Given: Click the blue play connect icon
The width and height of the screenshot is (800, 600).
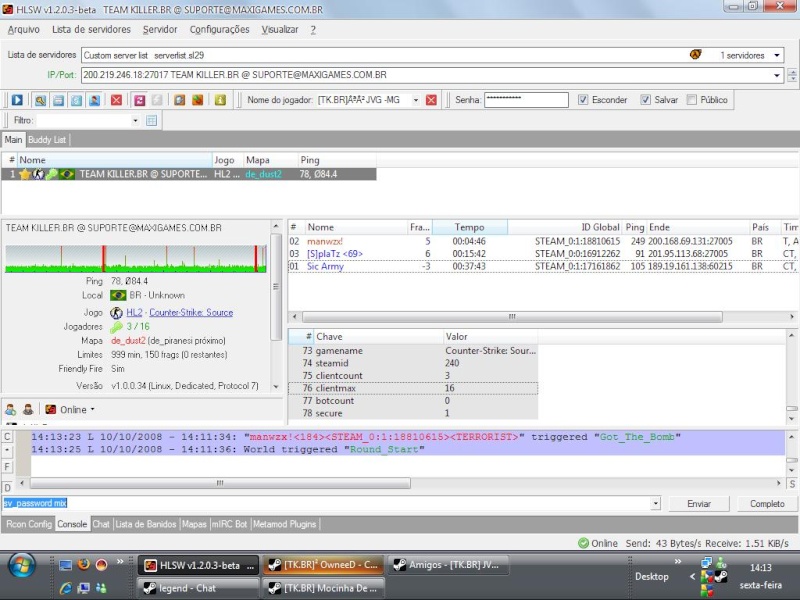Looking at the screenshot, I should 17,100.
